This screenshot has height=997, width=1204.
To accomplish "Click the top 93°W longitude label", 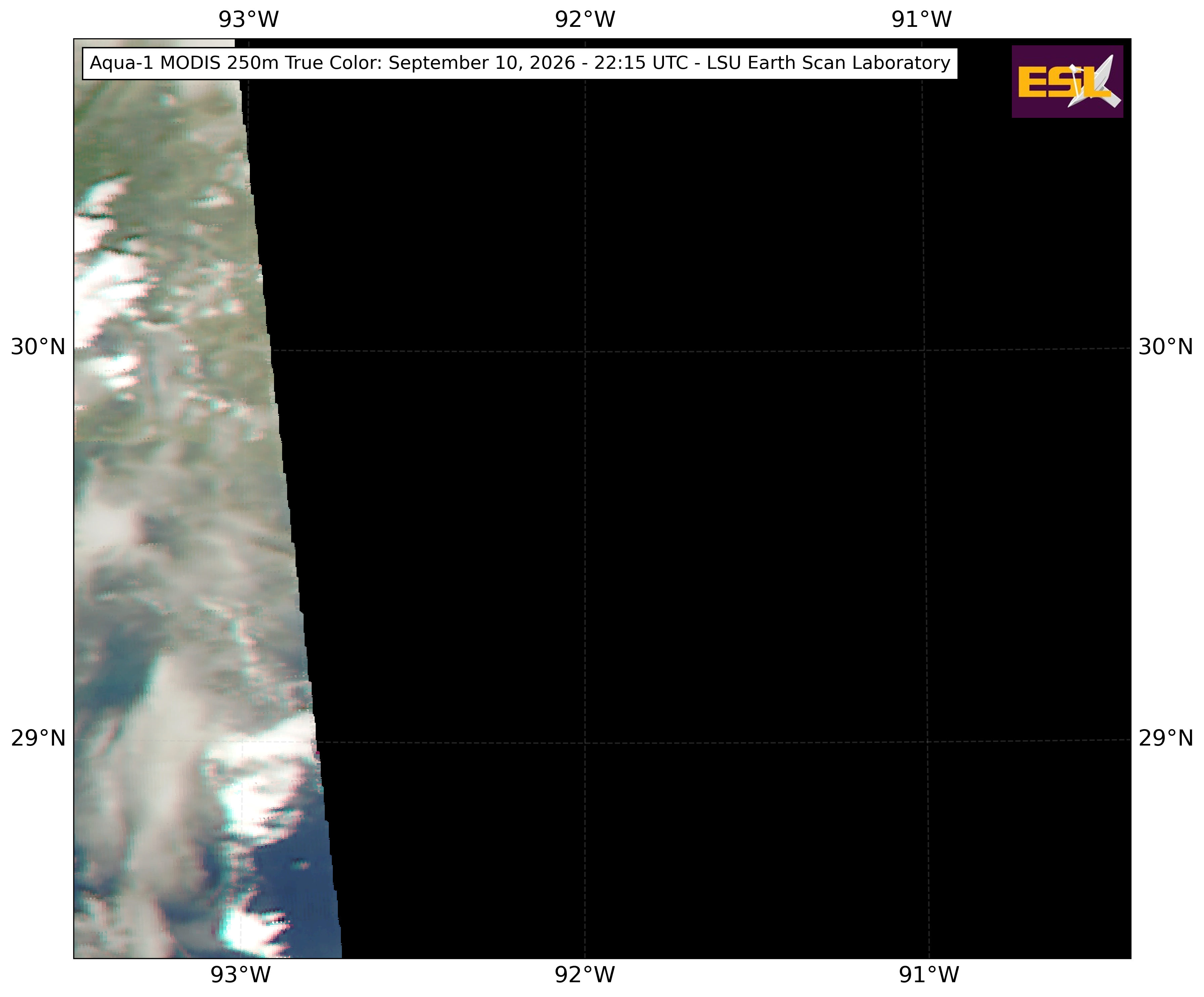I will 248,19.
